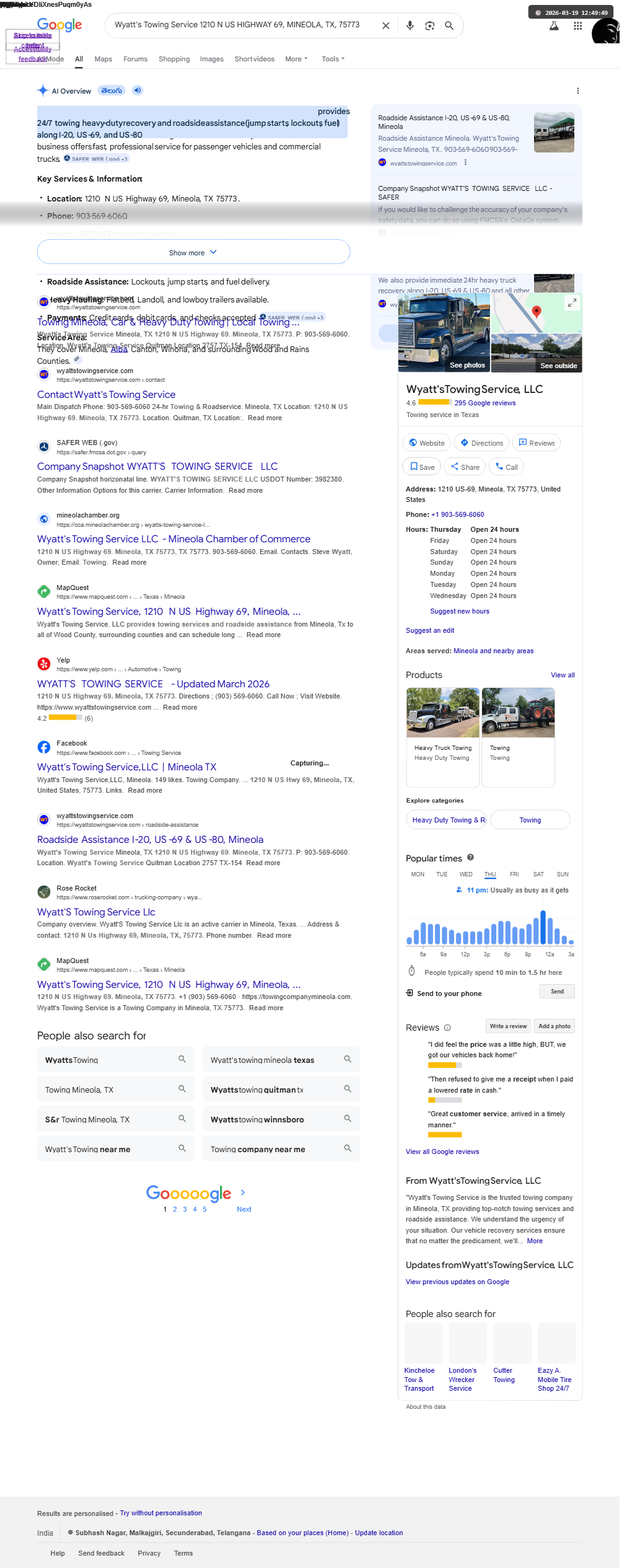Call Wyatt's Towing Service button

click(x=506, y=467)
